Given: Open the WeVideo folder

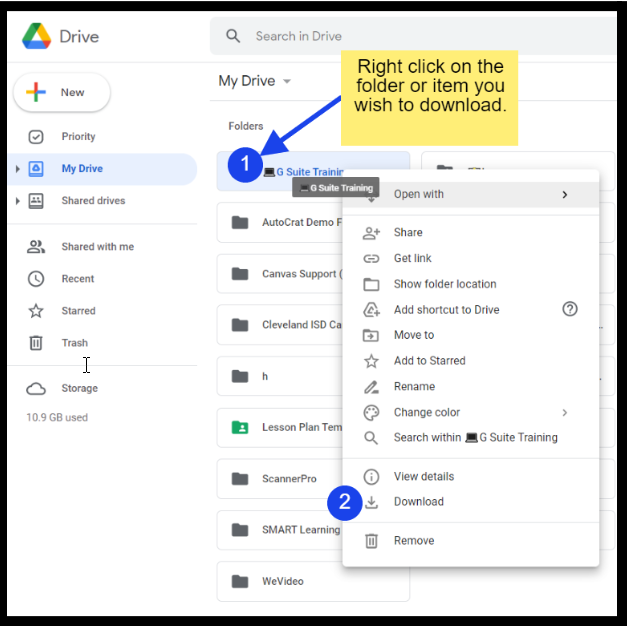Looking at the screenshot, I should tap(282, 581).
